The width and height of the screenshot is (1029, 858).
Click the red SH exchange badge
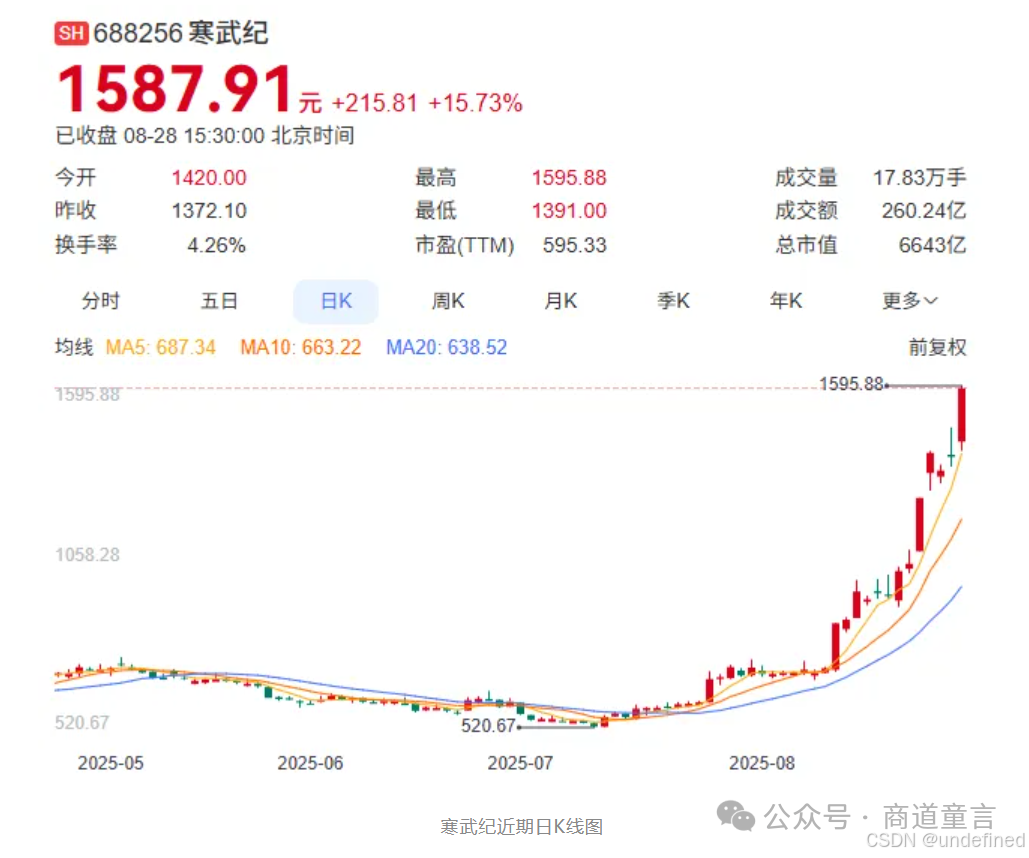(72, 33)
